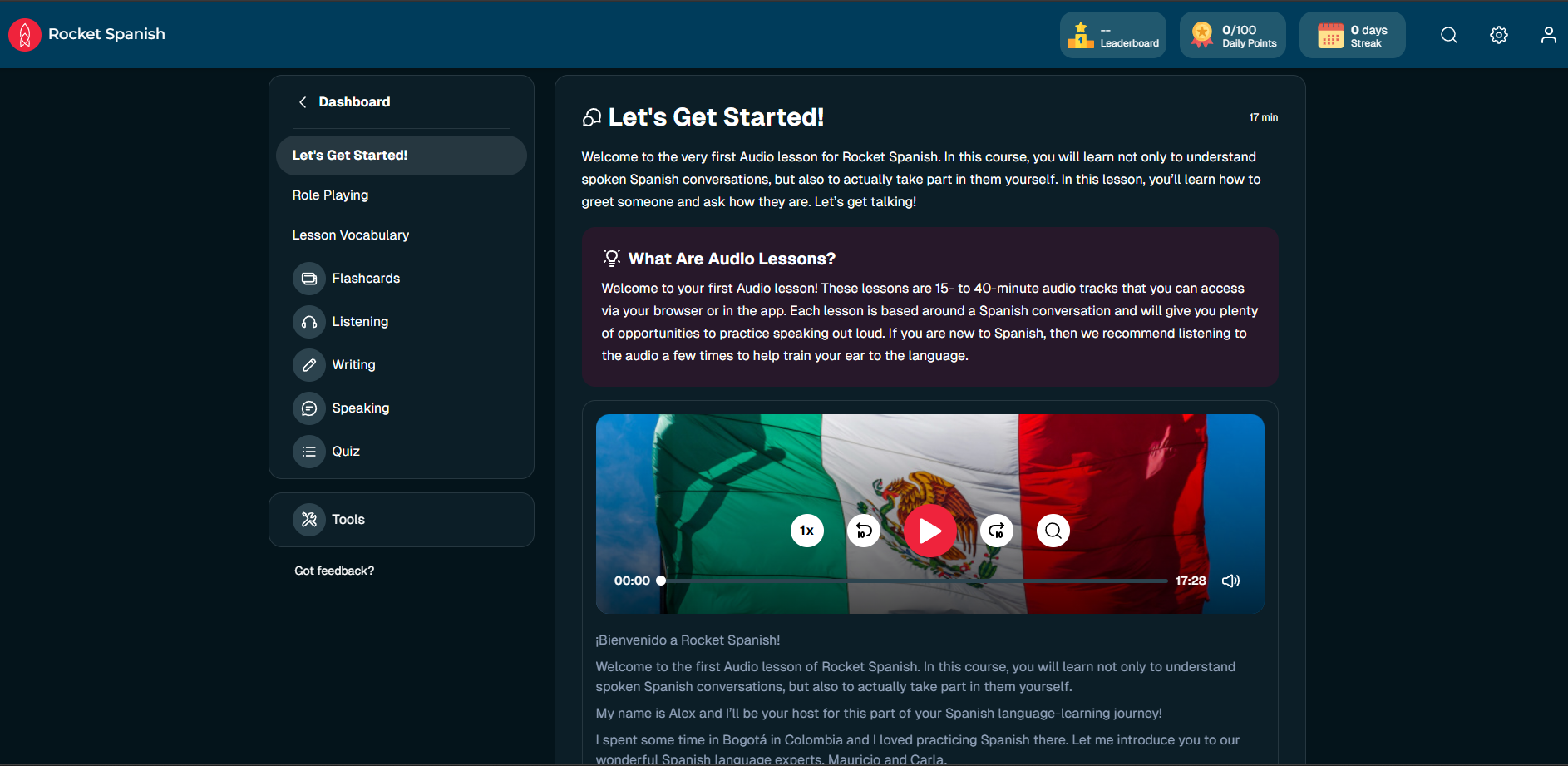
Task: Click the audio progress bar
Action: (914, 581)
